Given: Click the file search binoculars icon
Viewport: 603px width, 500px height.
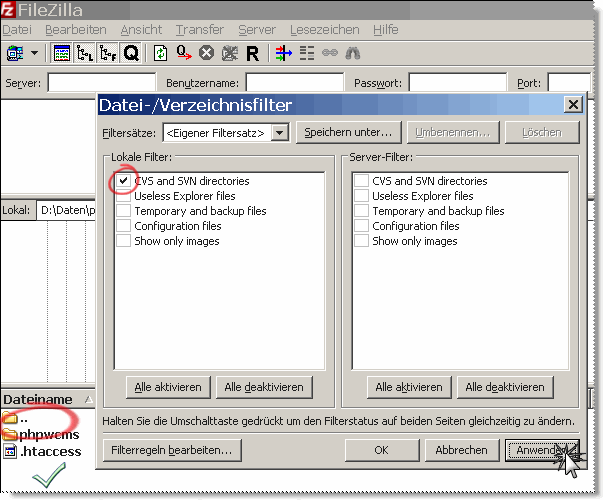Looking at the screenshot, I should (353, 53).
